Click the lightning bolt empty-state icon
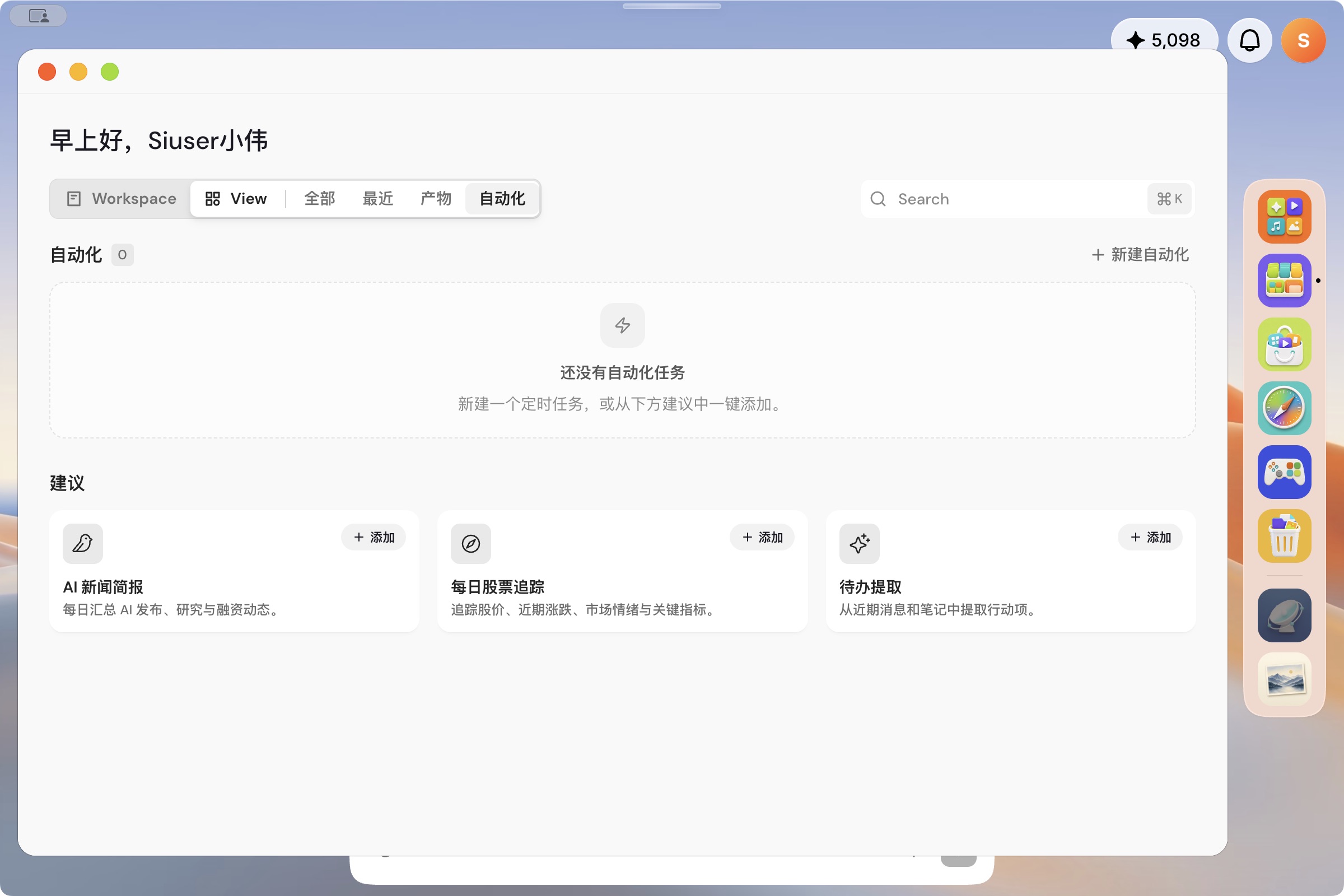 pyautogui.click(x=622, y=325)
